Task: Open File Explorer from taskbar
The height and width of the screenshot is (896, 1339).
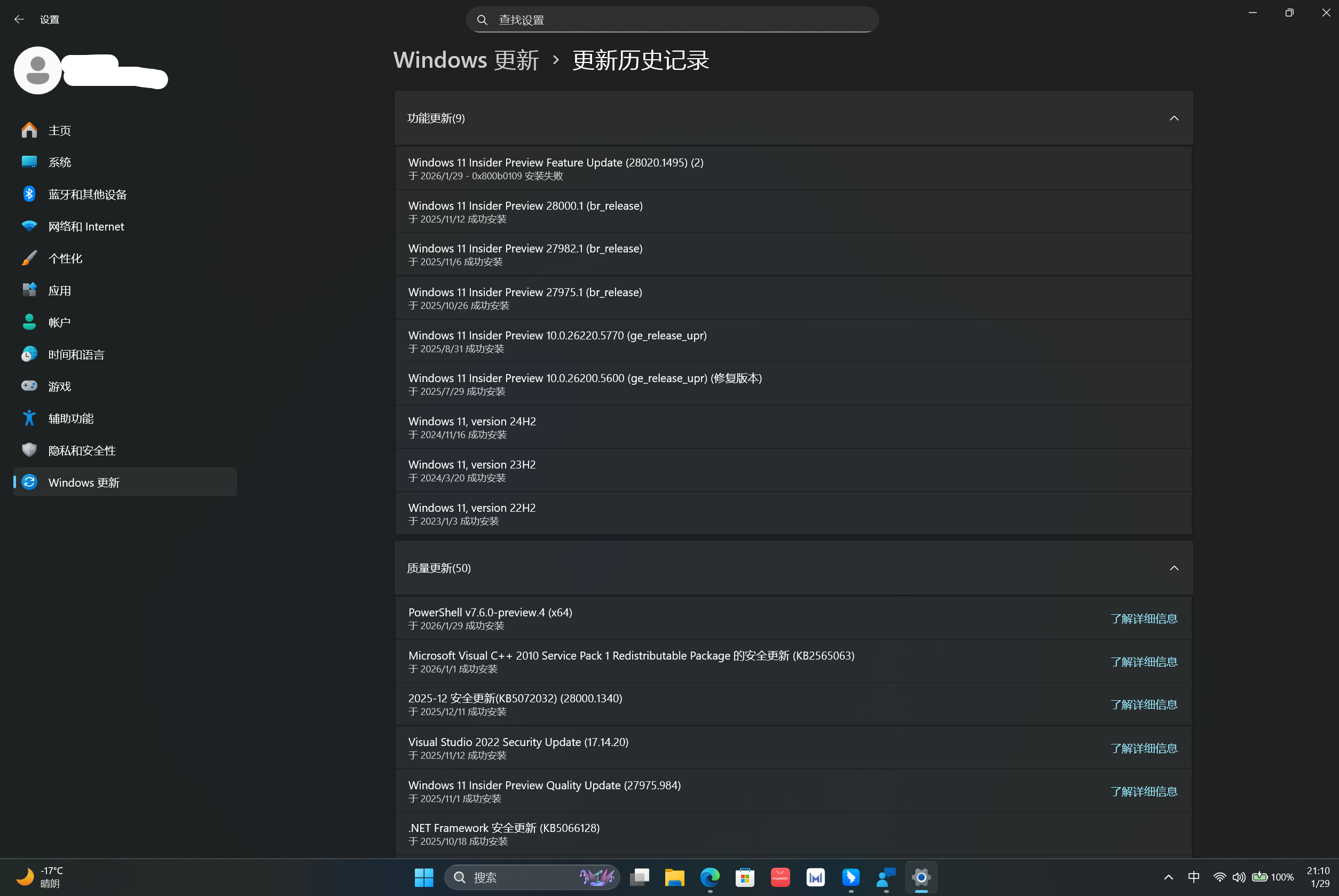Action: (x=675, y=877)
